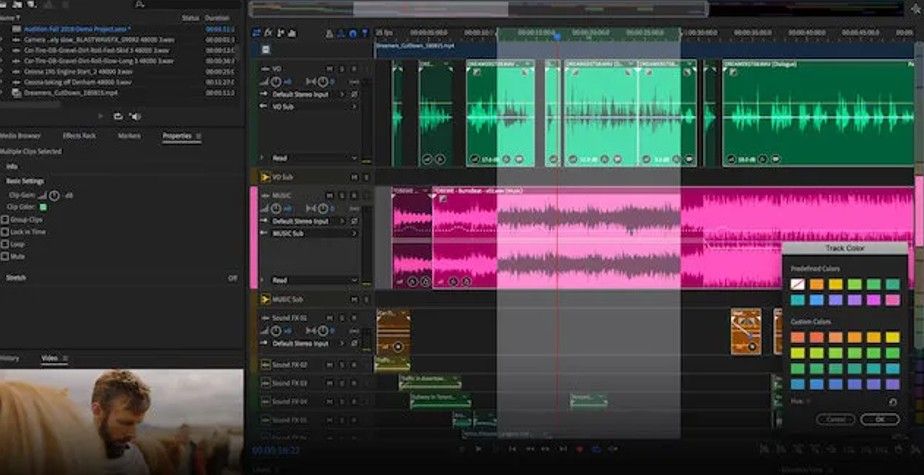The image size is (924, 475).
Task: Click the red Record button in transport
Action: tap(579, 449)
